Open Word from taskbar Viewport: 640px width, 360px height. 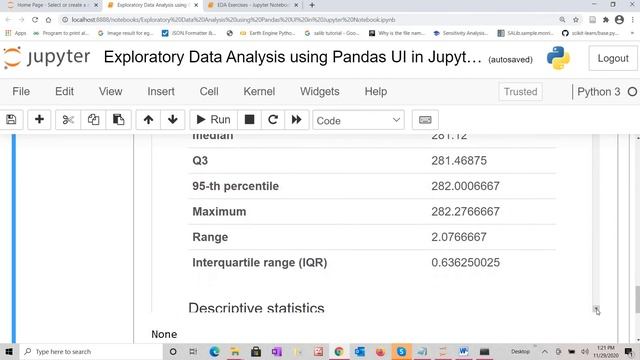pos(463,351)
